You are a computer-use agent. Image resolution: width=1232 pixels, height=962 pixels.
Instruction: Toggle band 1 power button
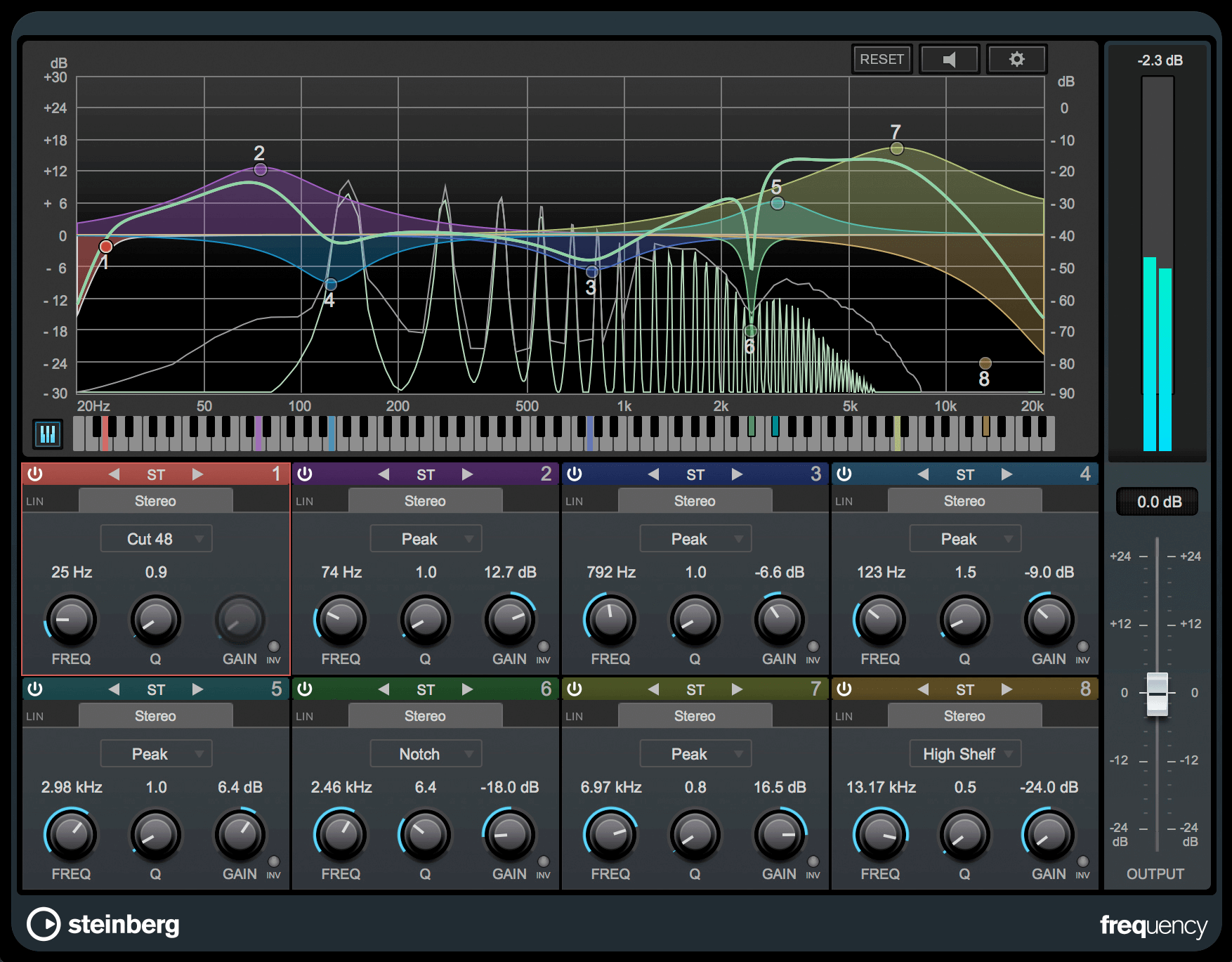tap(35, 474)
